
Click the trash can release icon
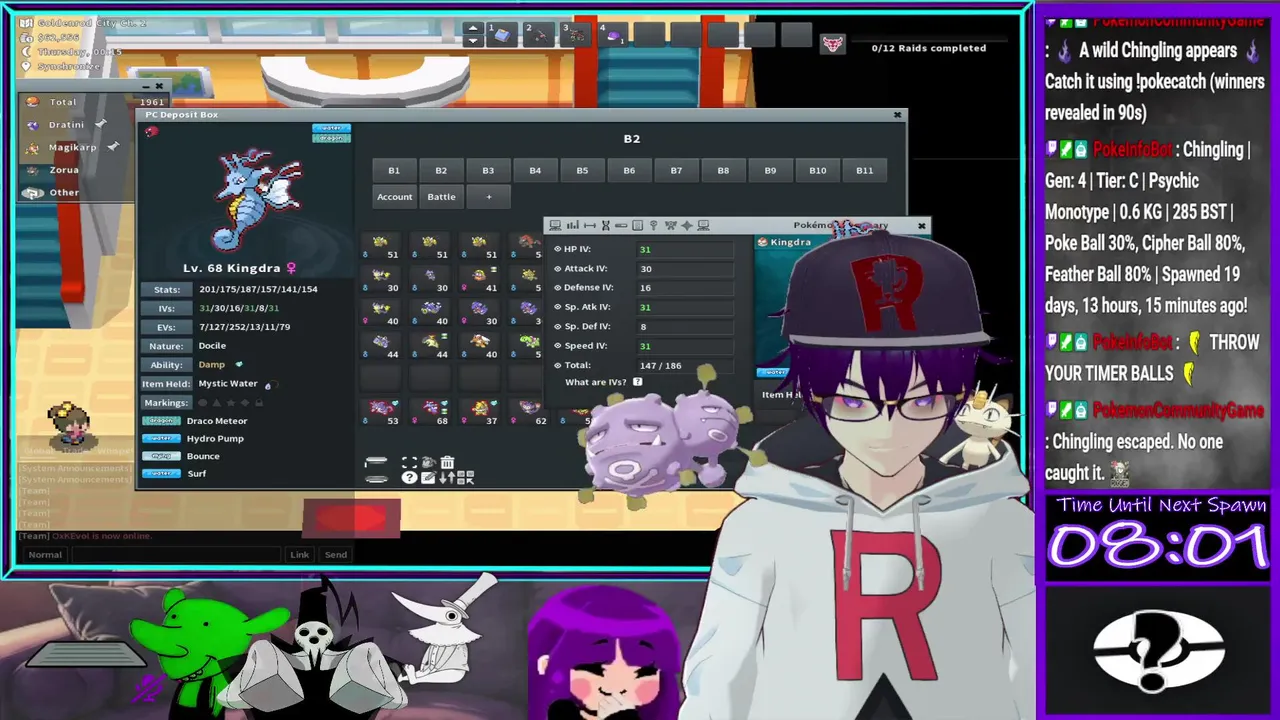point(447,462)
